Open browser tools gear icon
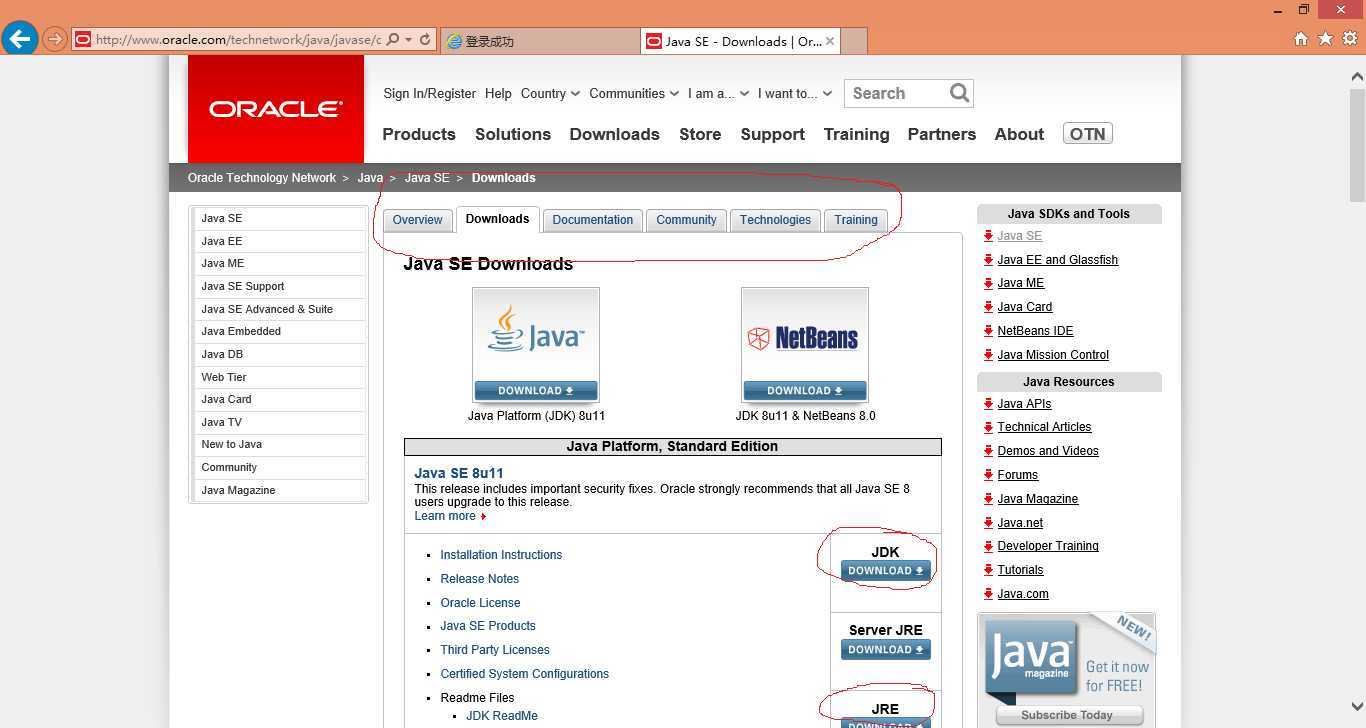Image resolution: width=1366 pixels, height=728 pixels. tap(1349, 39)
